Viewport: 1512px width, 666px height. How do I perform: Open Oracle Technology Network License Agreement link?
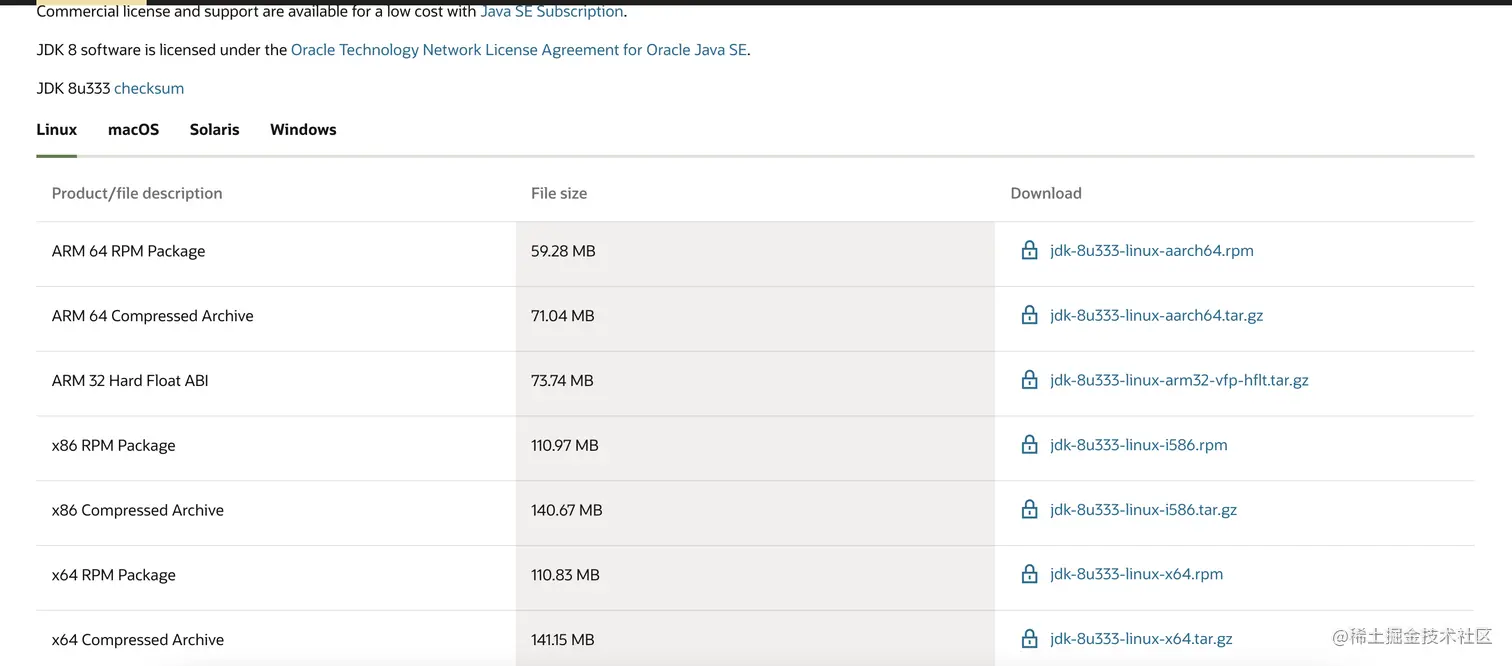click(519, 50)
